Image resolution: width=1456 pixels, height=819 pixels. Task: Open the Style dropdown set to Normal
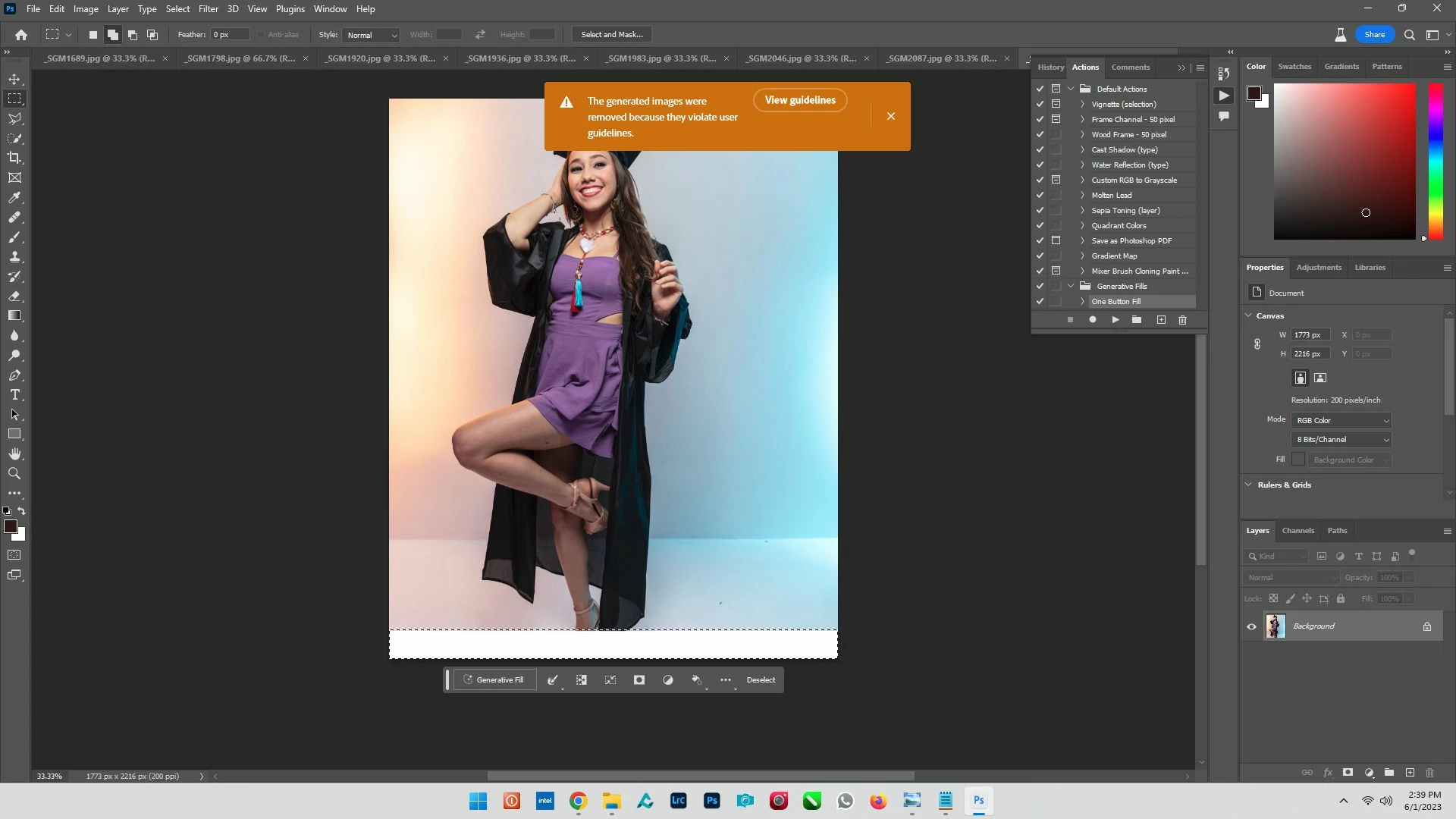click(x=371, y=35)
